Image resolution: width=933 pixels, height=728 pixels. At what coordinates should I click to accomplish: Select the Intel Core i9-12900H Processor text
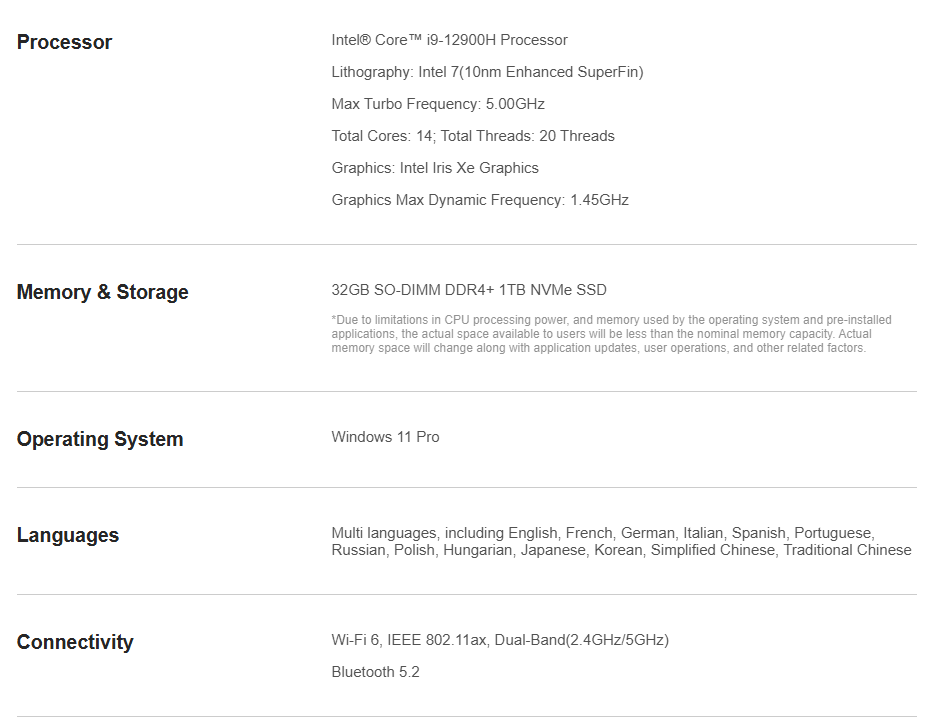449,40
